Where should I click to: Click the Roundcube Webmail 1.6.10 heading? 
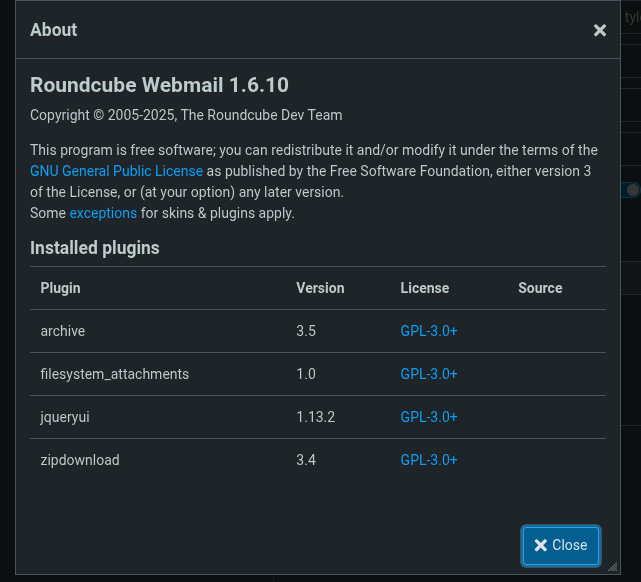pos(159,85)
